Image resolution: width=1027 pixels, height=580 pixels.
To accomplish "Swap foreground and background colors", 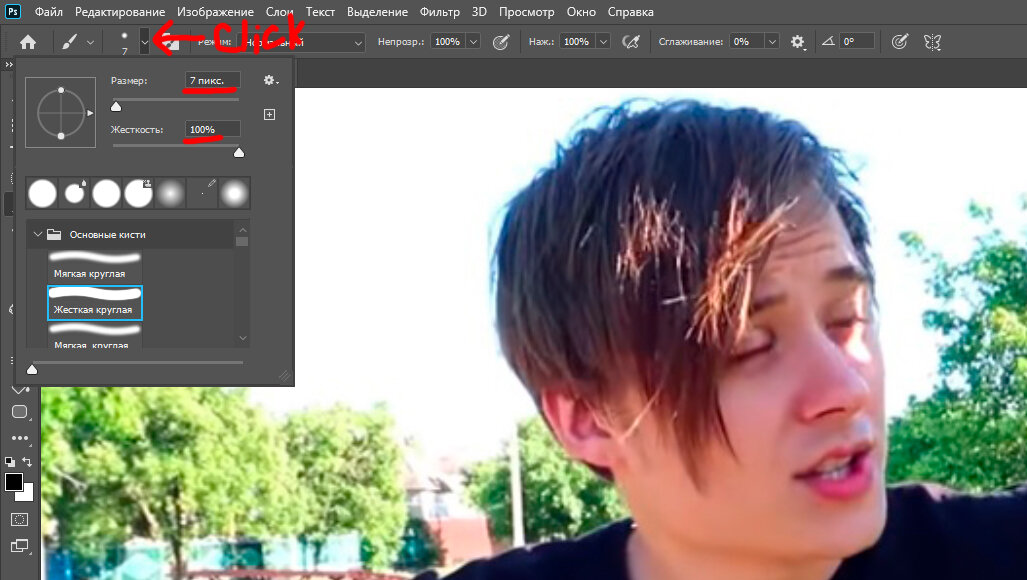I will pyautogui.click(x=27, y=462).
